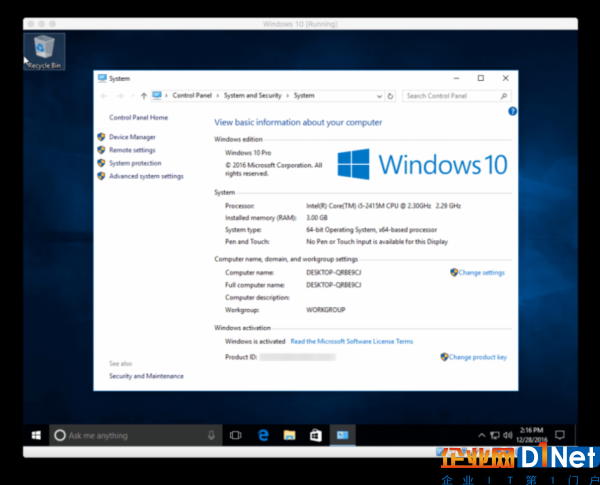The width and height of the screenshot is (600, 485).
Task: Open Device Manager link
Action: click(132, 137)
